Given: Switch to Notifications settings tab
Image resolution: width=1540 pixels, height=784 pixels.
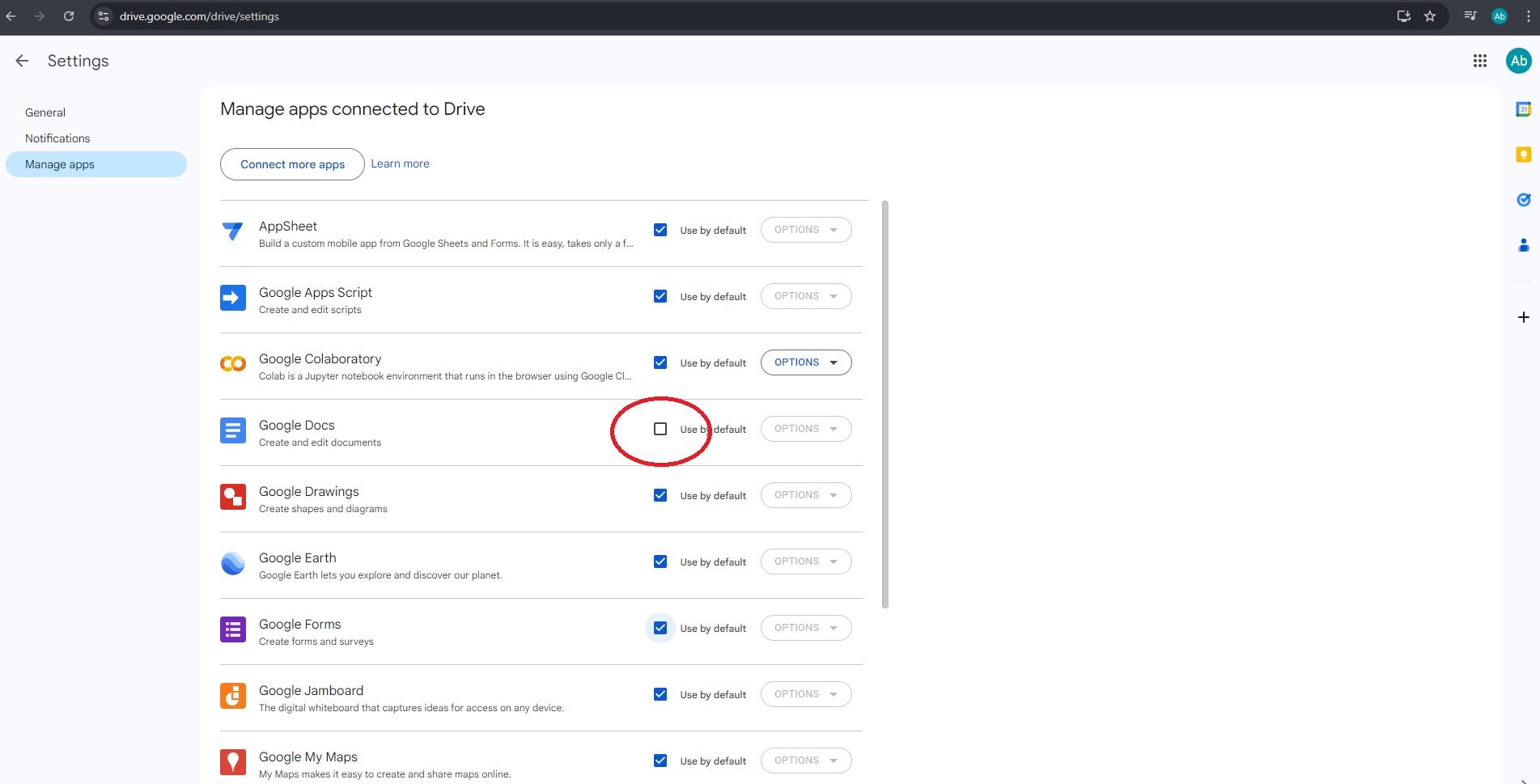Looking at the screenshot, I should click(96, 138).
